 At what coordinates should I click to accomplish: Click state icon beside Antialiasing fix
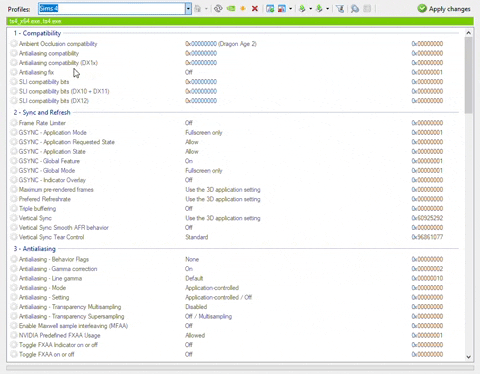[x=14, y=72]
